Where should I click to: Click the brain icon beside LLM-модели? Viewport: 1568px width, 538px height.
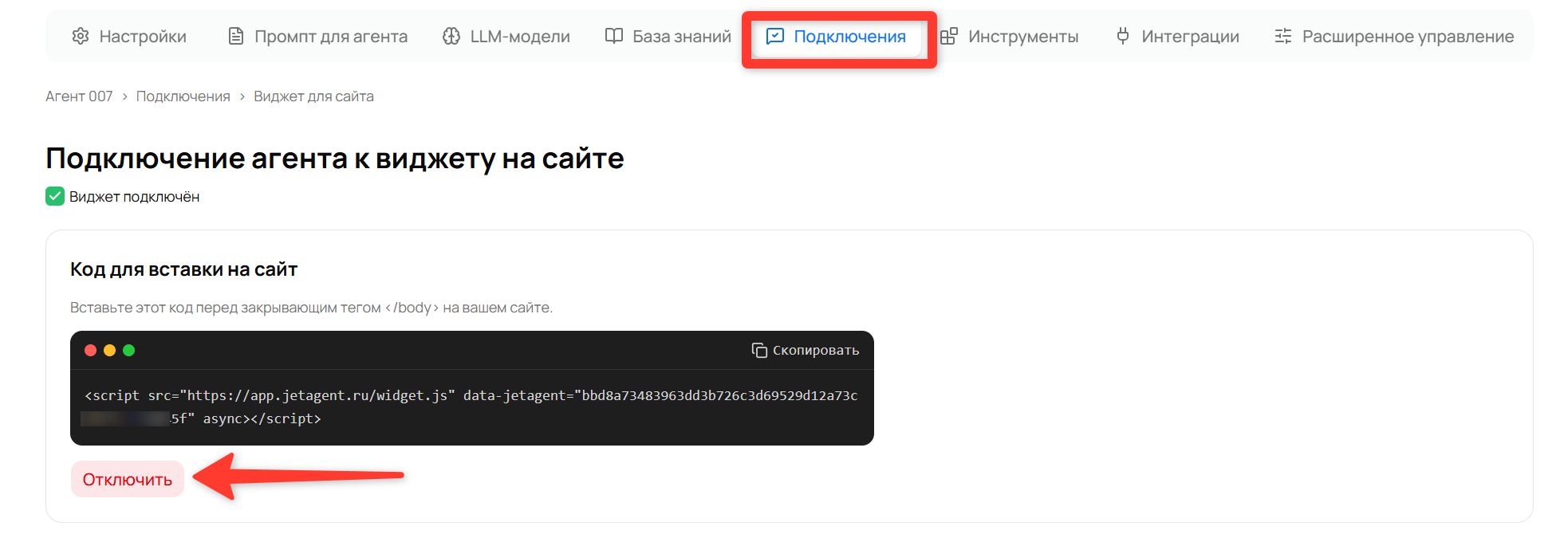click(x=451, y=37)
